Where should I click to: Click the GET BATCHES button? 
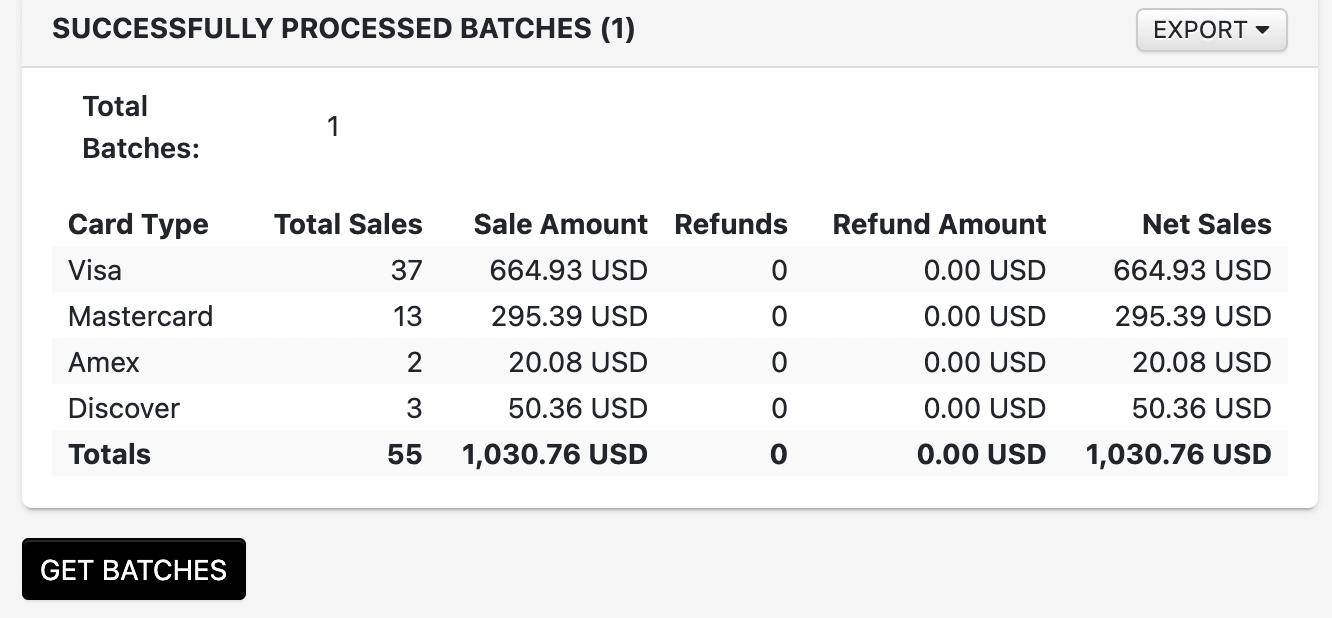click(133, 568)
